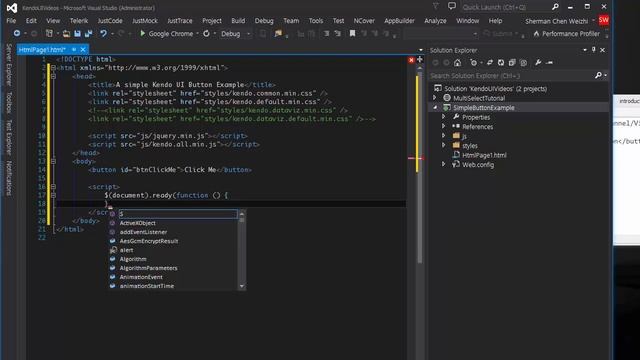Click the Quick Launch magnifier icon
The image size is (640, 360).
555,7
